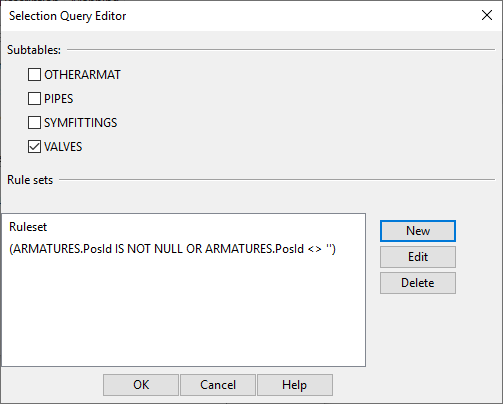The width and height of the screenshot is (503, 404).
Task: Click the Edit rule set button
Action: 418,257
